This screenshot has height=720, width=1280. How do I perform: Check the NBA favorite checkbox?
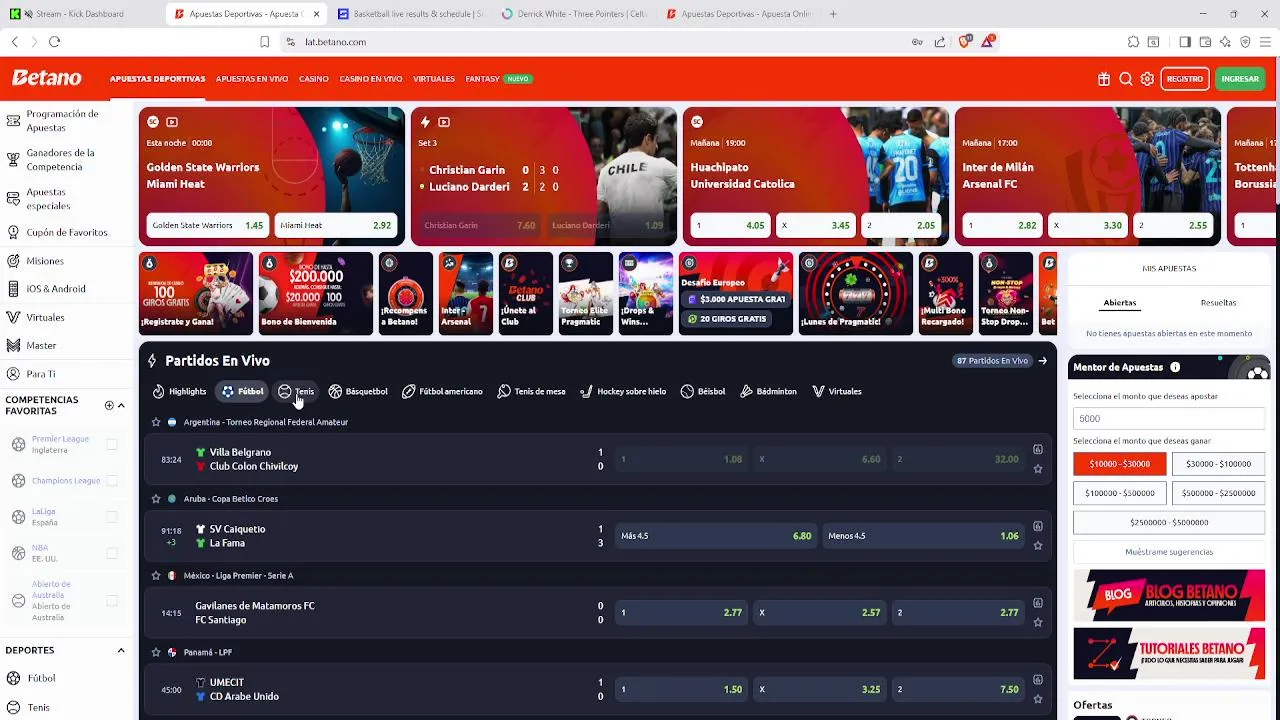pos(112,553)
